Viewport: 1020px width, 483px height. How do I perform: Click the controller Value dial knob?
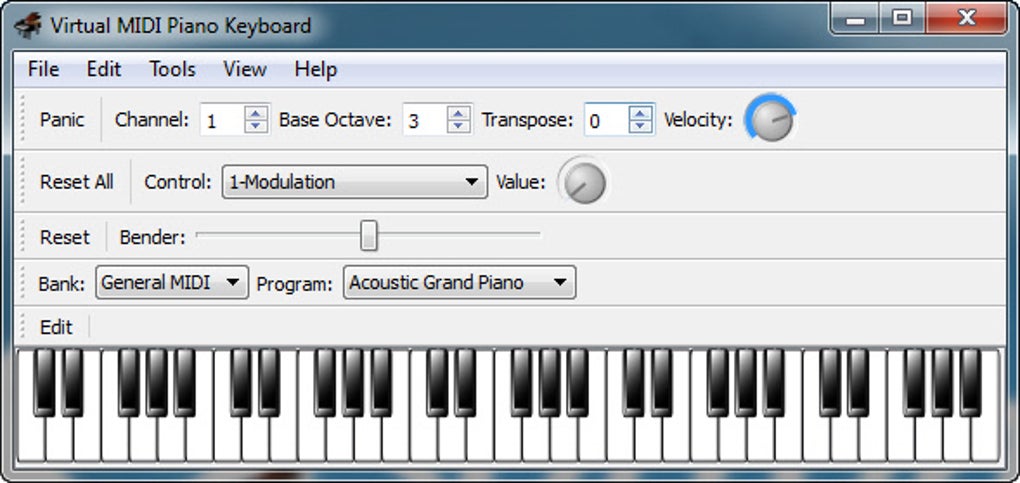(x=584, y=182)
